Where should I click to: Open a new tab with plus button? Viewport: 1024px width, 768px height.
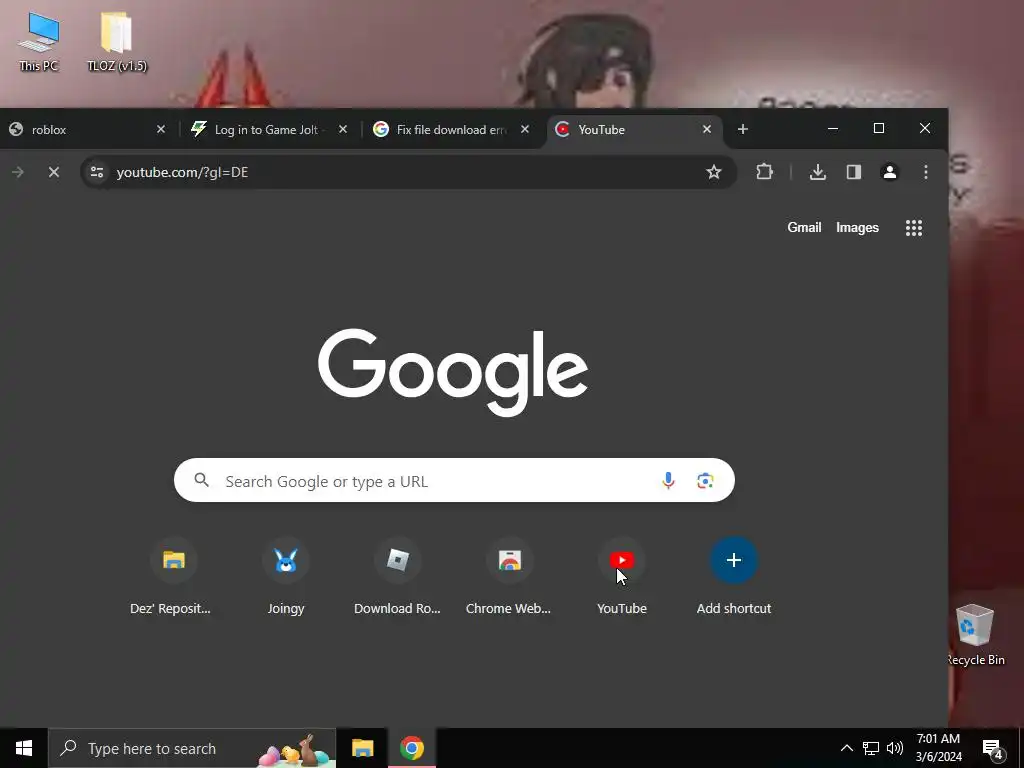point(743,129)
